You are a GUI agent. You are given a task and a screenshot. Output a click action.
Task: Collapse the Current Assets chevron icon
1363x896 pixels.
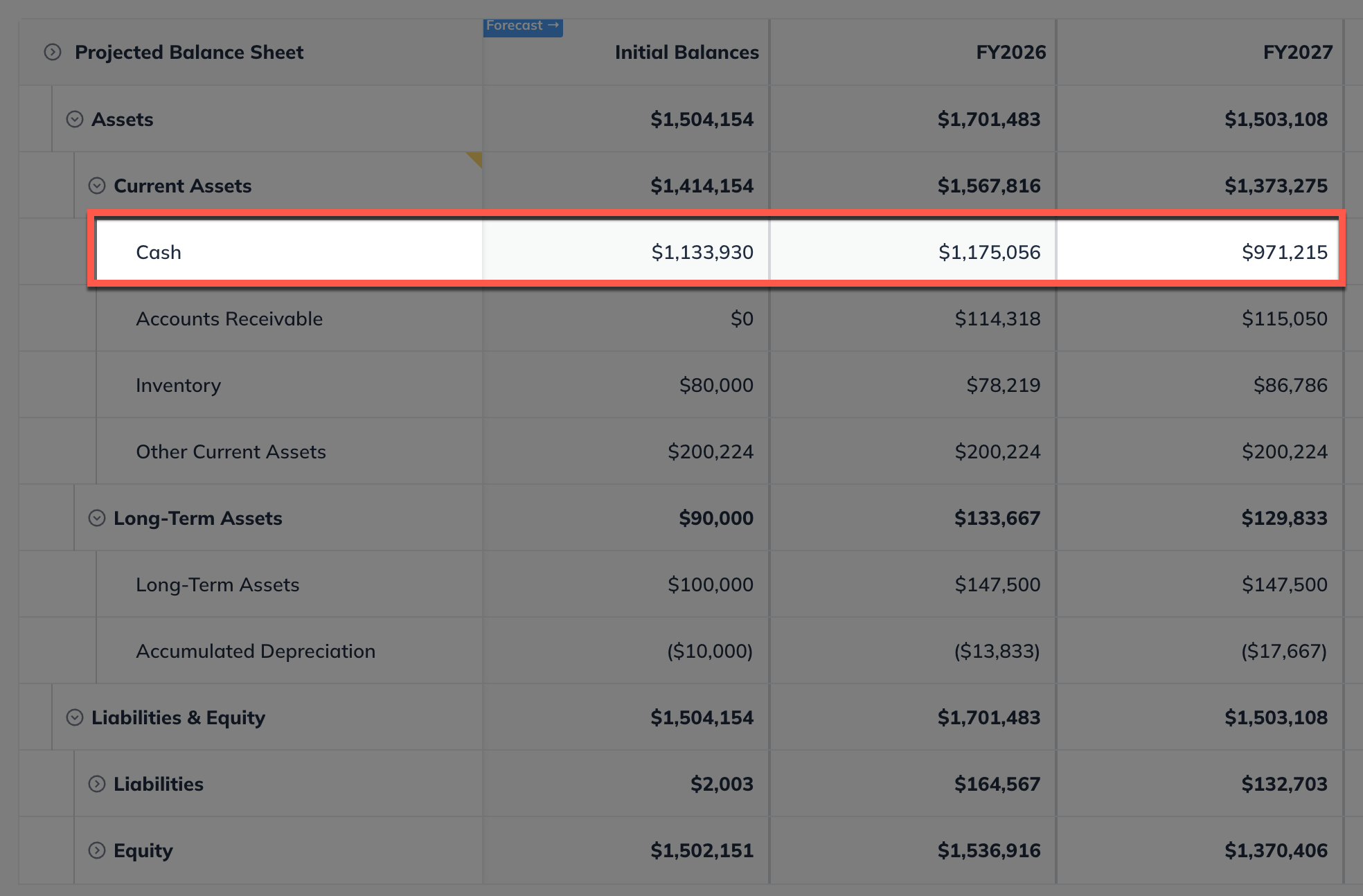tap(97, 186)
